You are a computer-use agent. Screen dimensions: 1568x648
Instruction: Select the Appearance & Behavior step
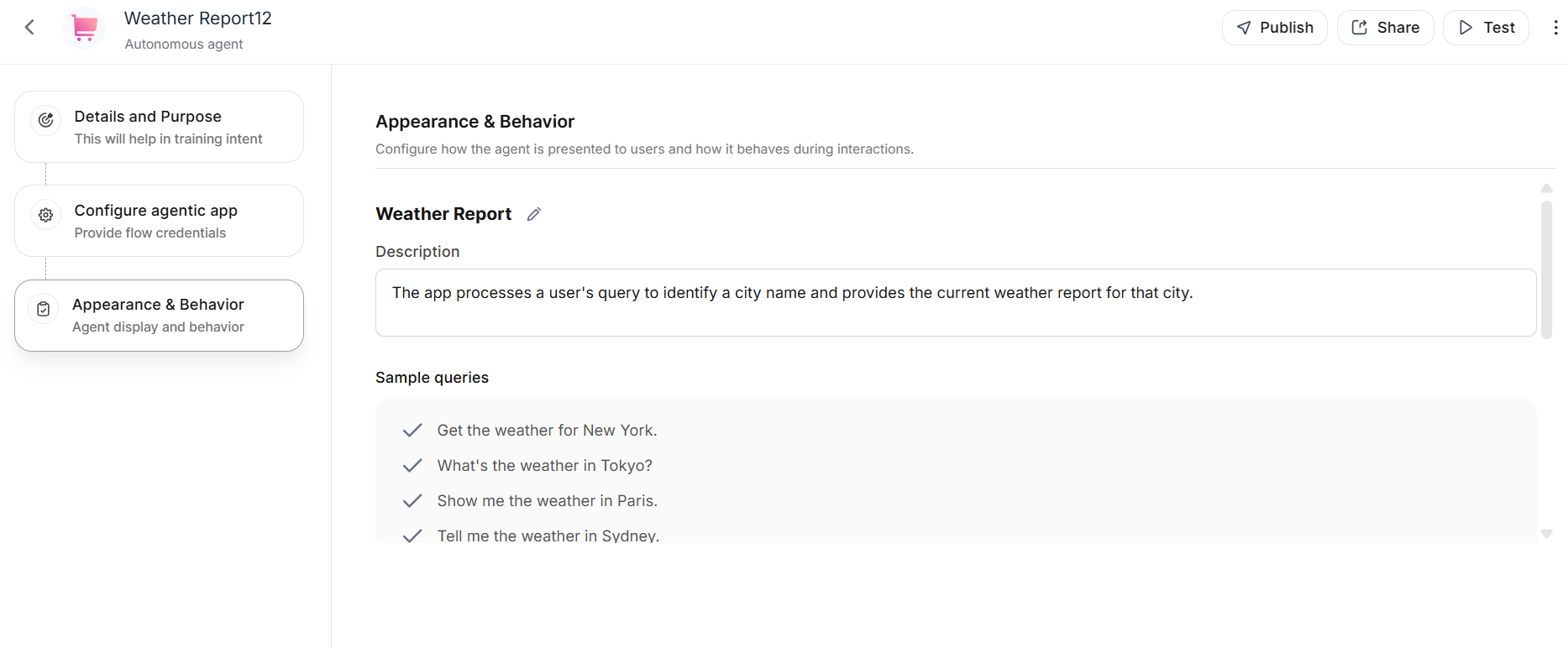[159, 316]
